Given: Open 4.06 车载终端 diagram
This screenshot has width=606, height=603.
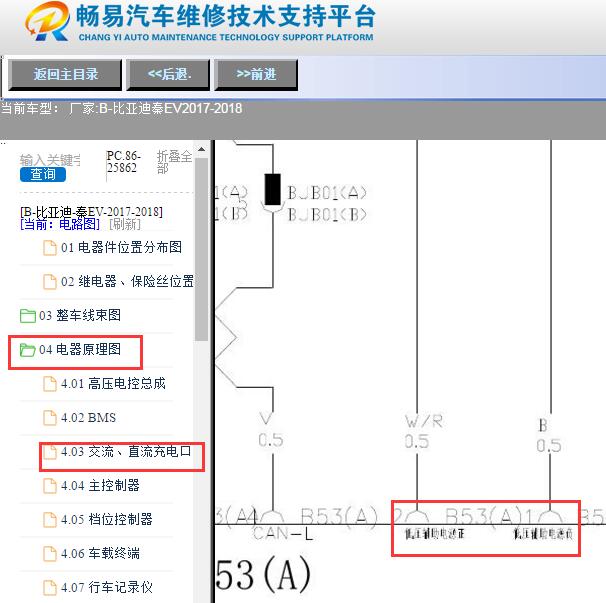Looking at the screenshot, I should pos(100,554).
